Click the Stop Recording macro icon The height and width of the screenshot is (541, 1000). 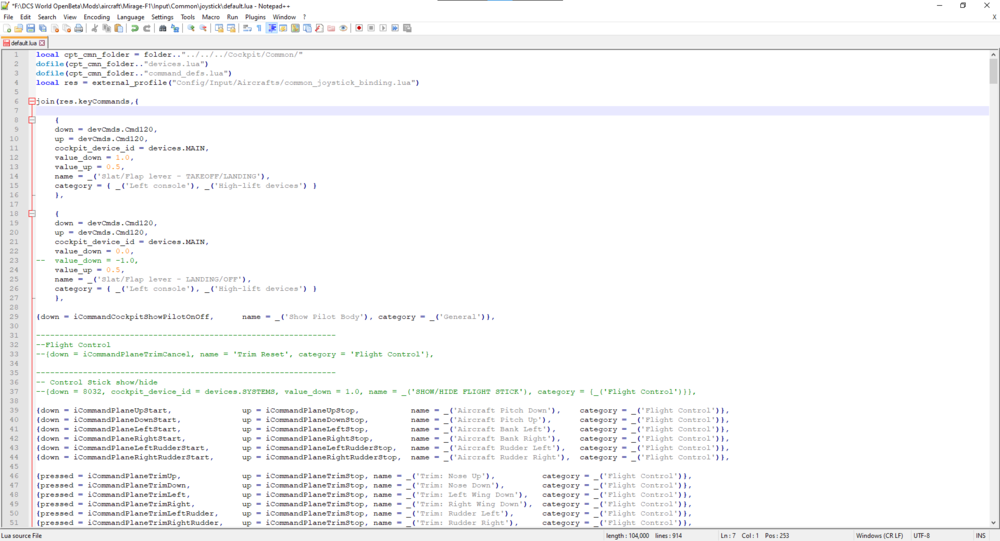pos(371,28)
